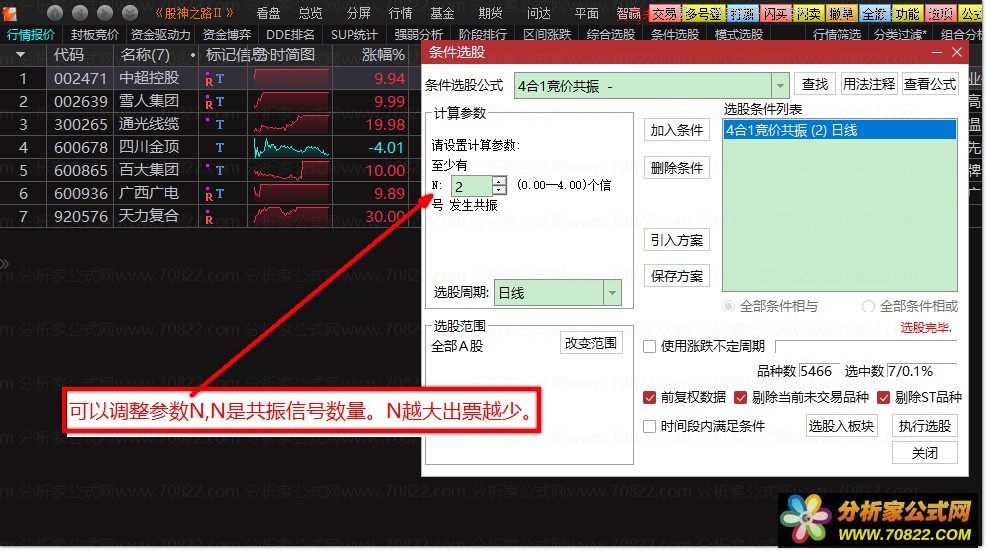The height and width of the screenshot is (551, 988).
Task: Select 全部条件相或 radio button
Action: tap(868, 306)
